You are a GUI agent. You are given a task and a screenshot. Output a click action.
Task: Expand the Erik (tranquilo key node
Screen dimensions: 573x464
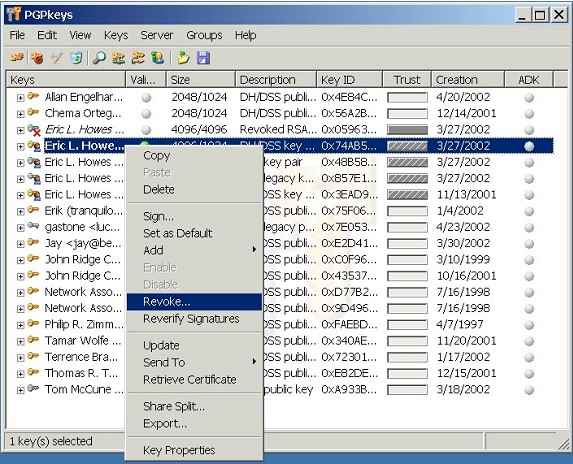[x=20, y=212]
